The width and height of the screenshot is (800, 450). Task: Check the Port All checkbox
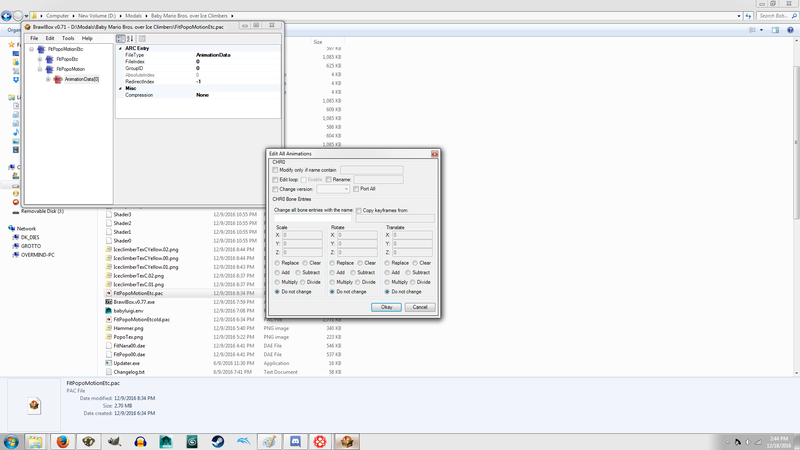coord(356,189)
